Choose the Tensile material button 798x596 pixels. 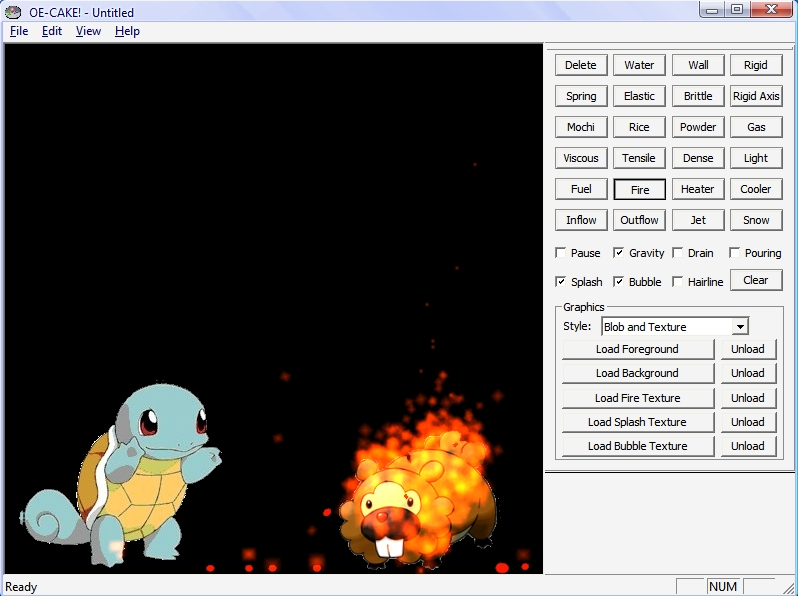(x=639, y=158)
